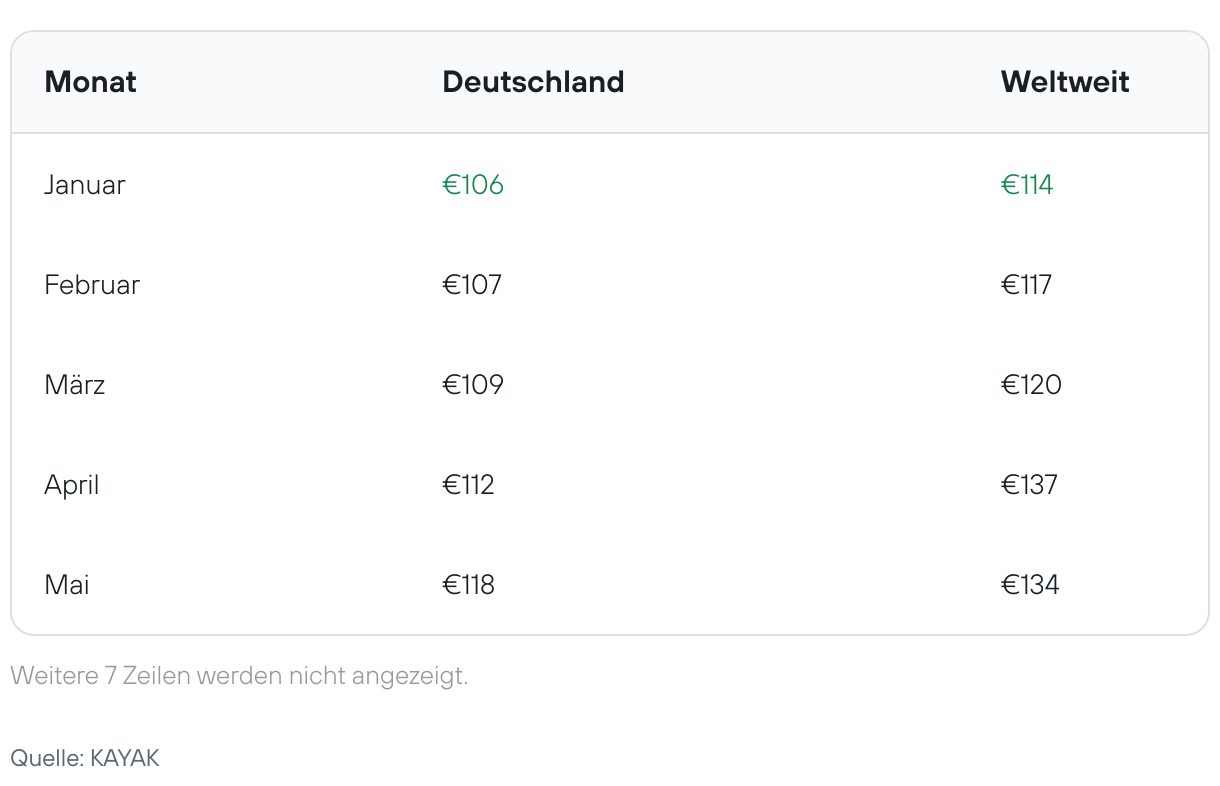The height and width of the screenshot is (786, 1220).
Task: Click the €112 price for April
Action: point(468,485)
